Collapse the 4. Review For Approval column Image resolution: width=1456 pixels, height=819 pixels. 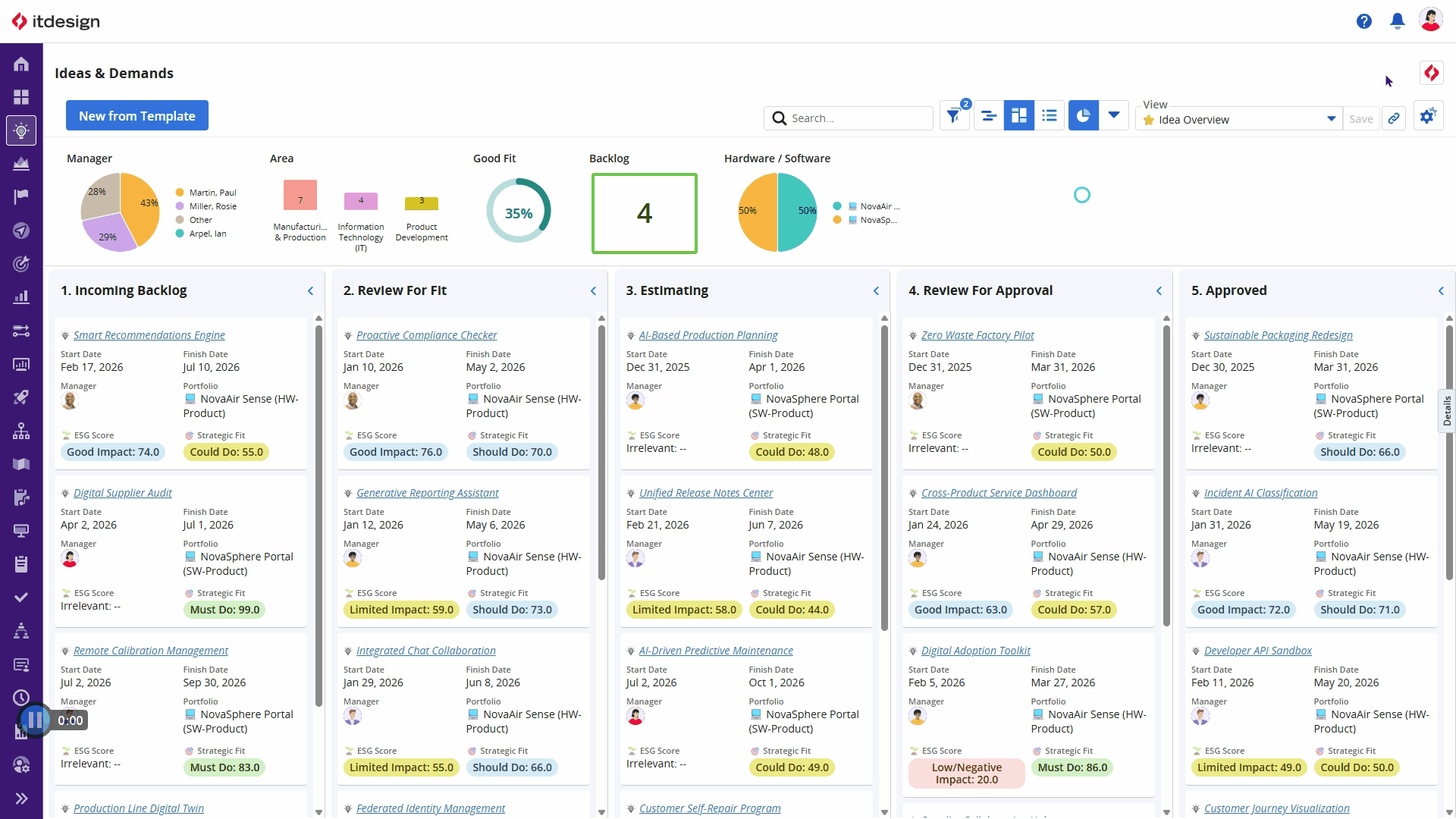pyautogui.click(x=1159, y=291)
